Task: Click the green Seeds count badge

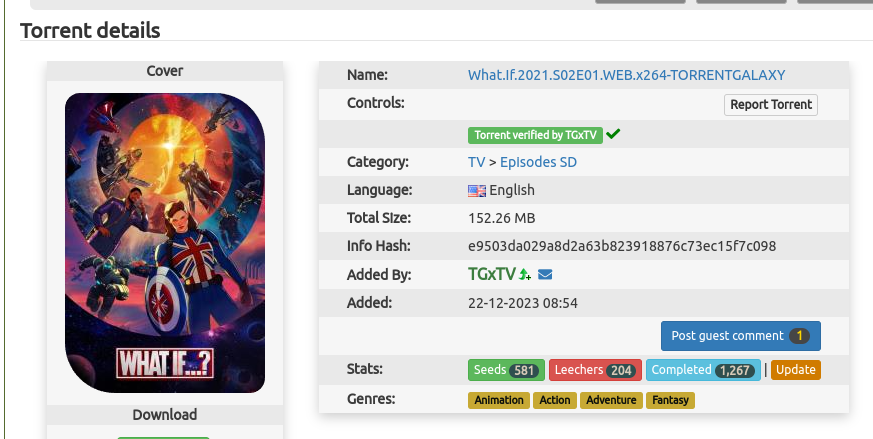Action: click(506, 370)
